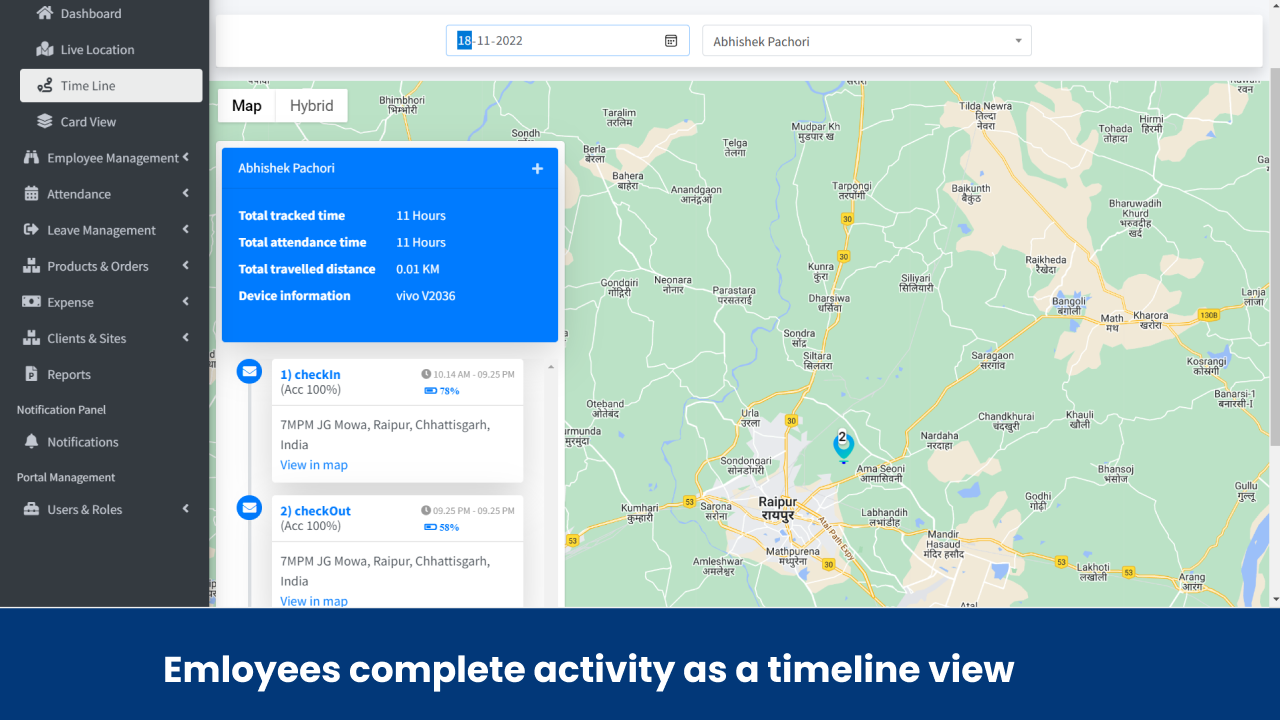Open the Dashboard from the sidebar
The width and height of the screenshot is (1280, 720).
tap(88, 13)
